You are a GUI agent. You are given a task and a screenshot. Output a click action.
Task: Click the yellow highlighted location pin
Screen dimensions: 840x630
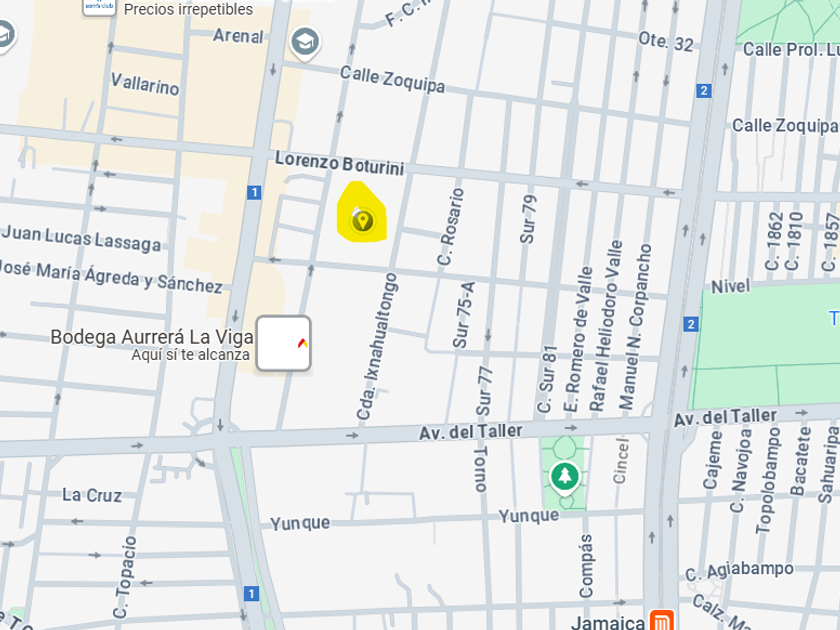pos(363,220)
